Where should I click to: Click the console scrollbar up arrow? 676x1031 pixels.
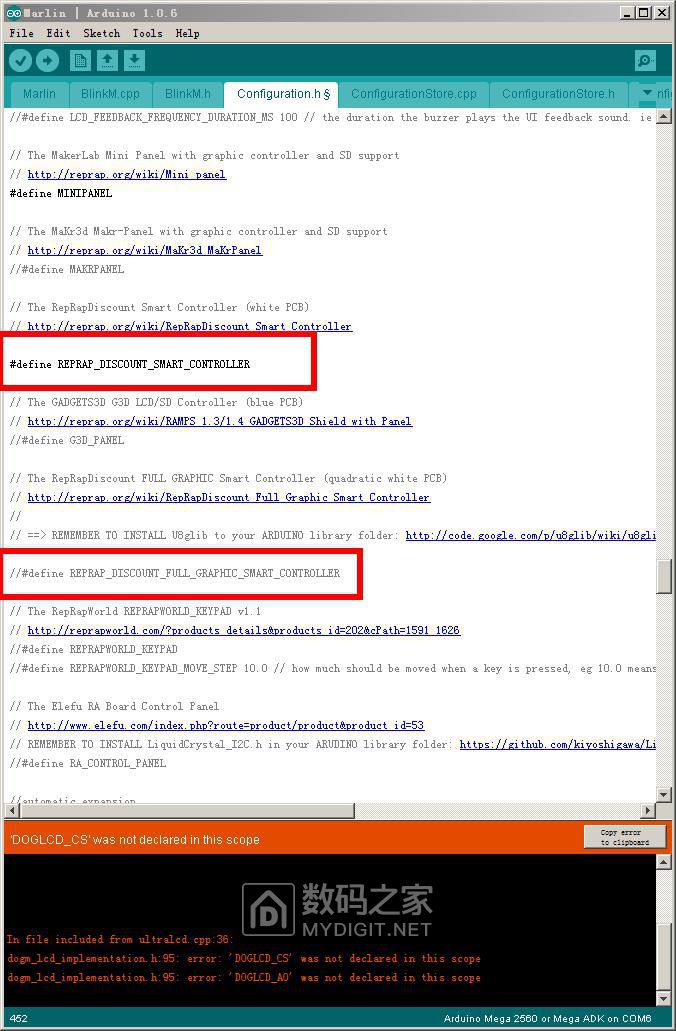[x=664, y=861]
